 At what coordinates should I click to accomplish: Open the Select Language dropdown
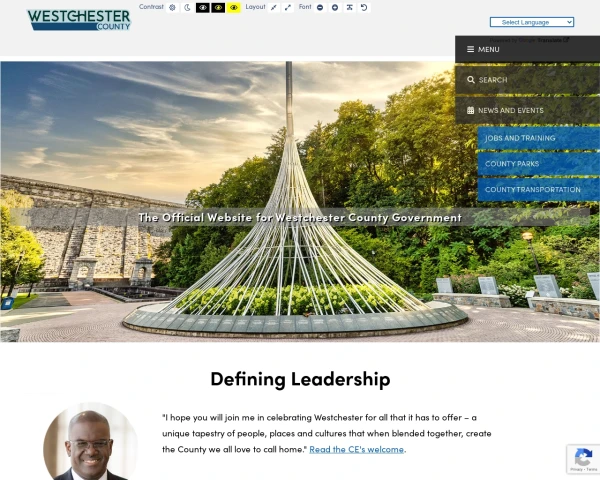[x=532, y=22]
